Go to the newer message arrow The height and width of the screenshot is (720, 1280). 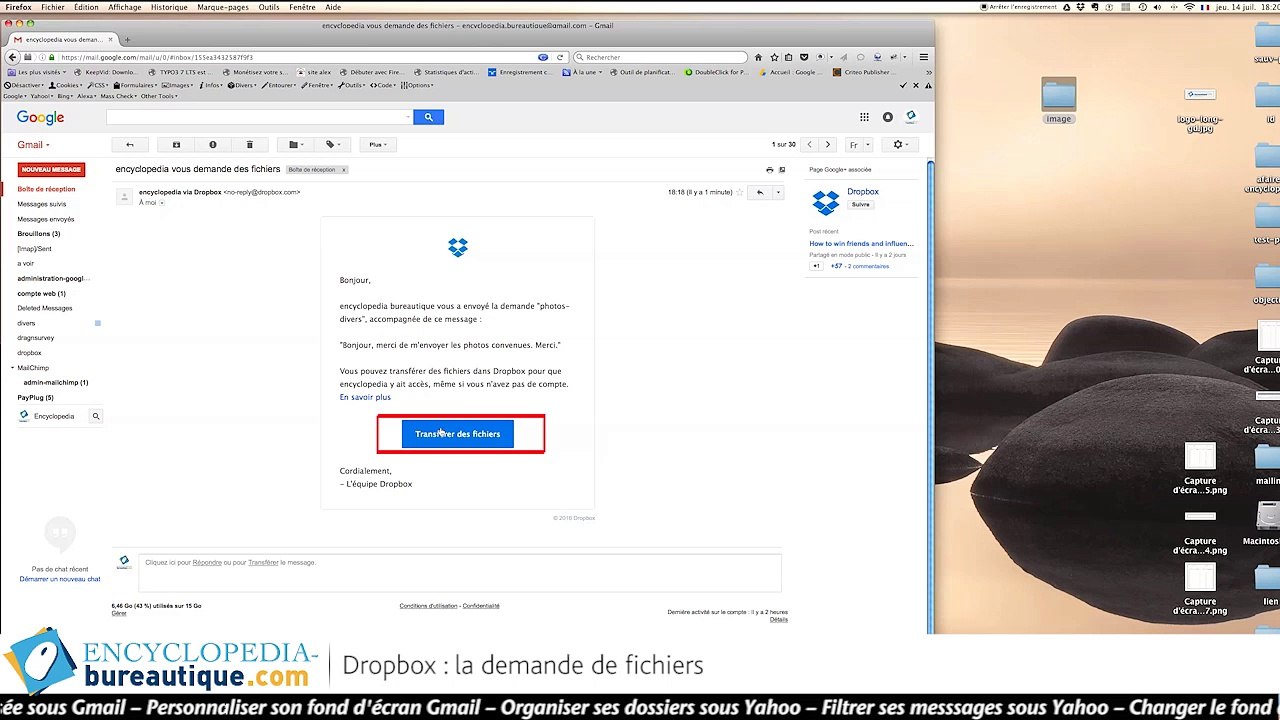[809, 145]
